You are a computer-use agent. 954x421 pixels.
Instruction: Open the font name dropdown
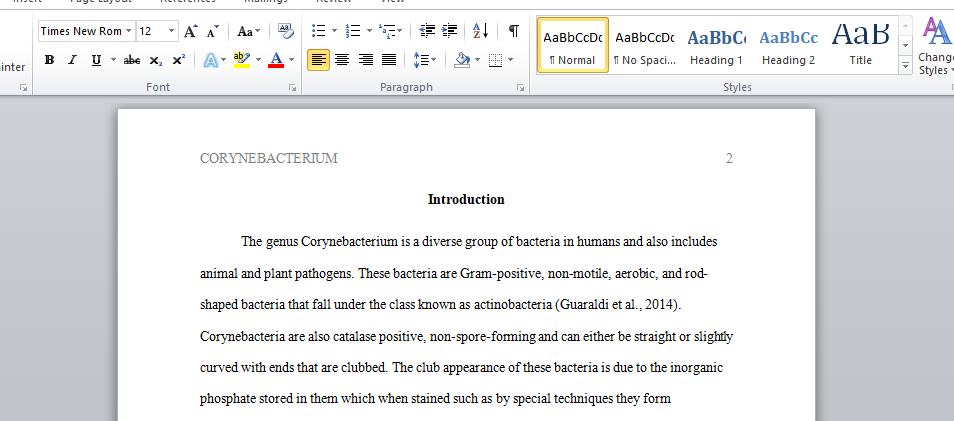tap(128, 31)
